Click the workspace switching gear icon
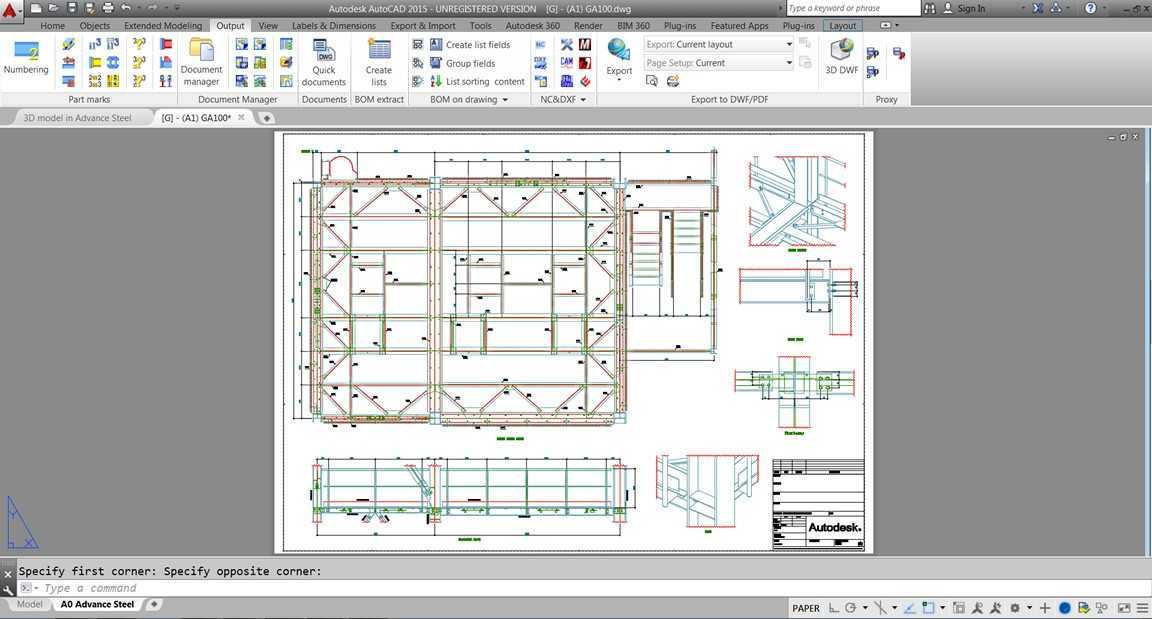 (1015, 608)
